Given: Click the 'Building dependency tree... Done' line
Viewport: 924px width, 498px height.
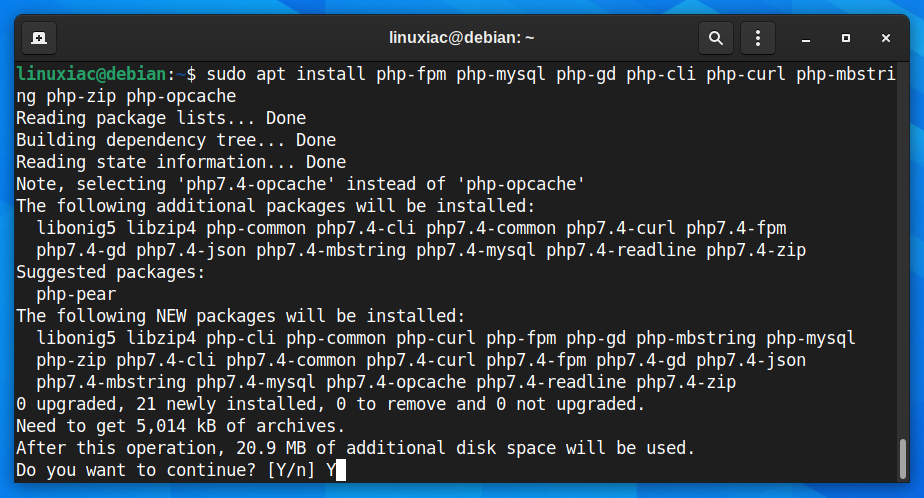Looking at the screenshot, I should pyautogui.click(x=176, y=140).
